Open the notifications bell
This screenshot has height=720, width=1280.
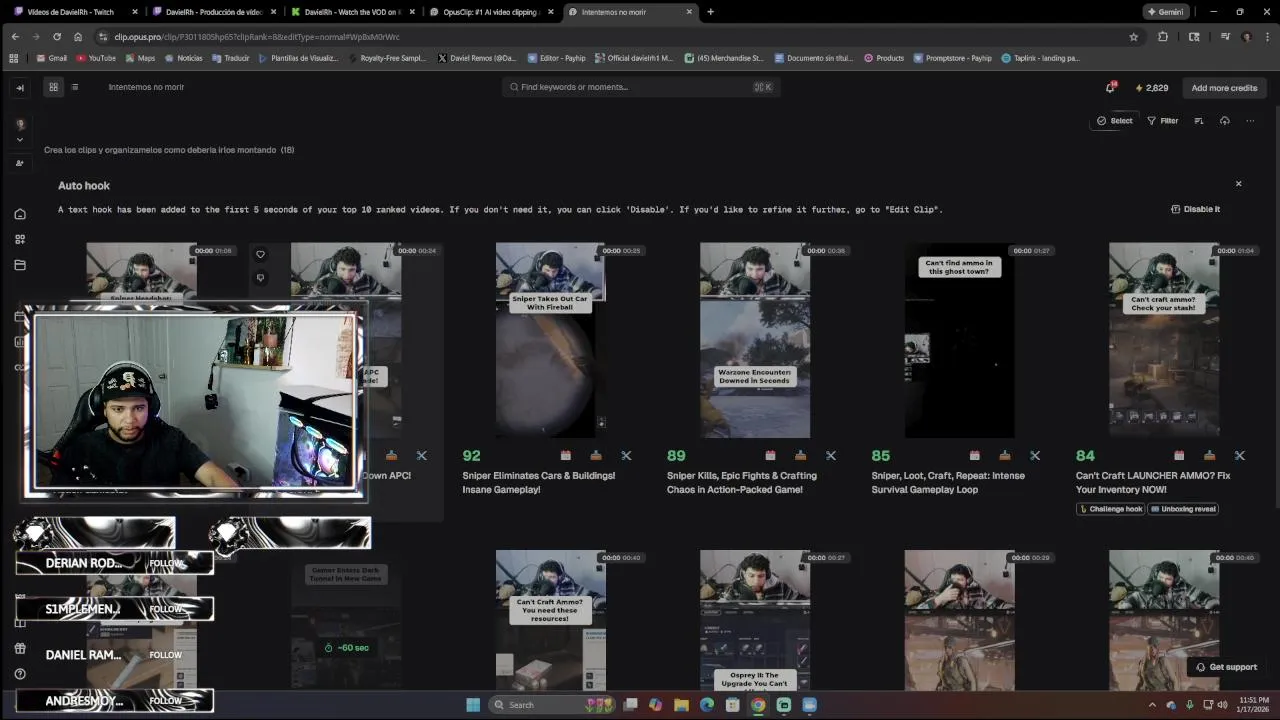tap(1110, 87)
